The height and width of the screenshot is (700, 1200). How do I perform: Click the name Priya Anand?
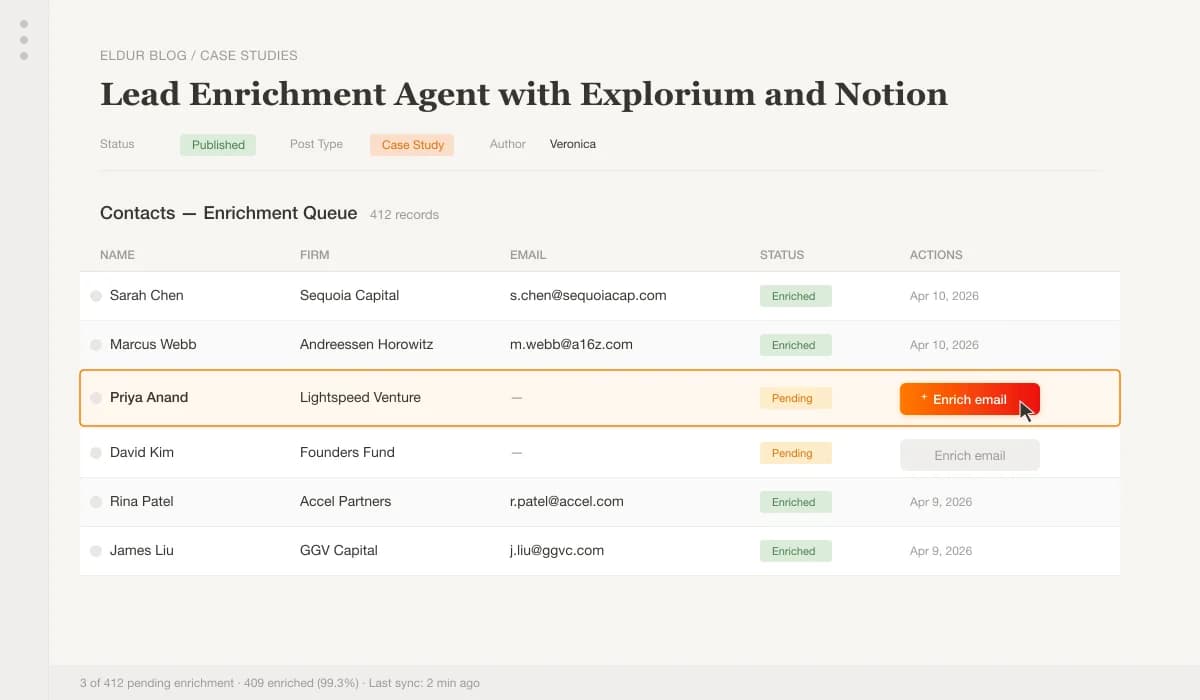(x=149, y=397)
